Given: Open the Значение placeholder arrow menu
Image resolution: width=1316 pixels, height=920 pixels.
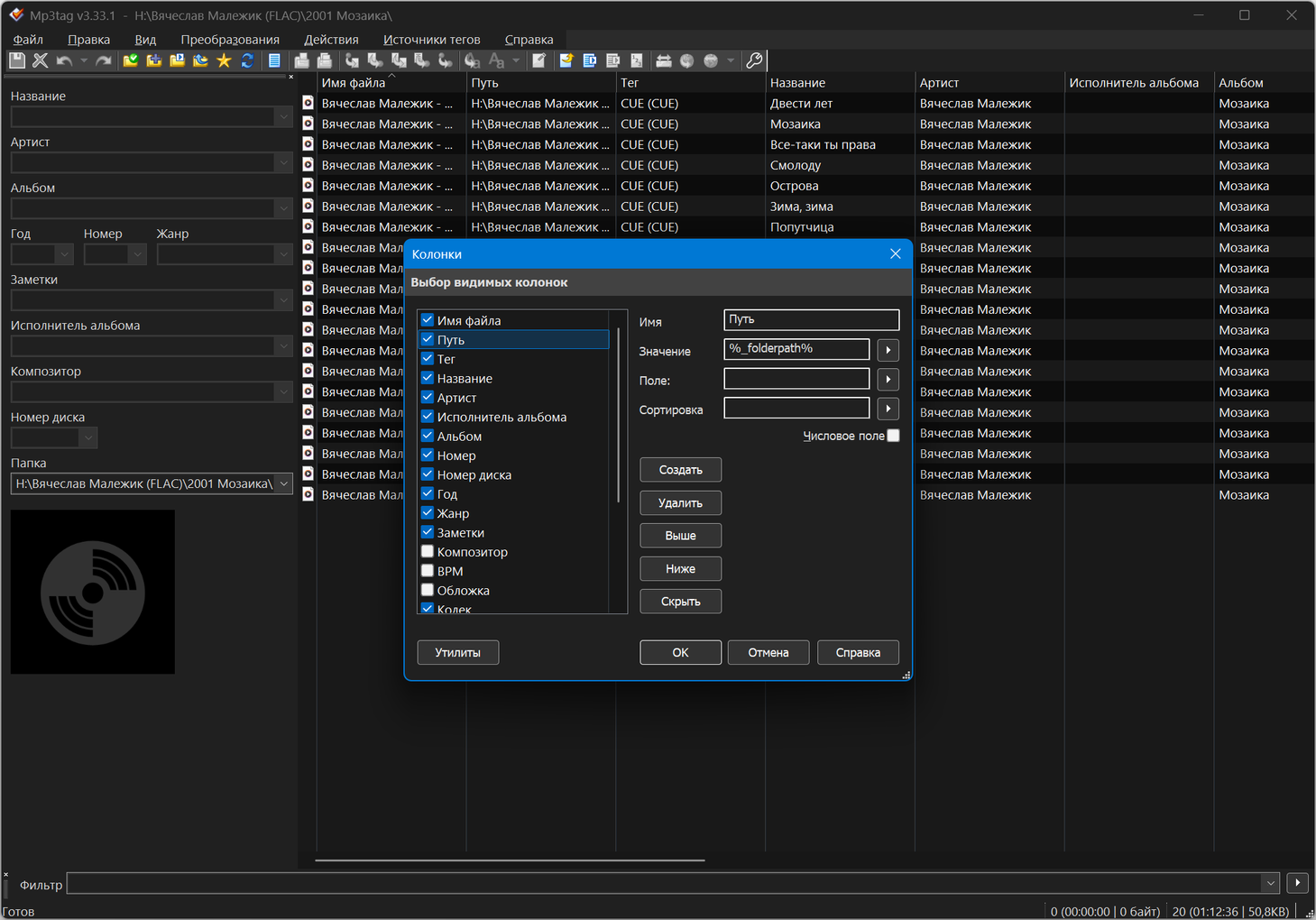Looking at the screenshot, I should pos(888,350).
